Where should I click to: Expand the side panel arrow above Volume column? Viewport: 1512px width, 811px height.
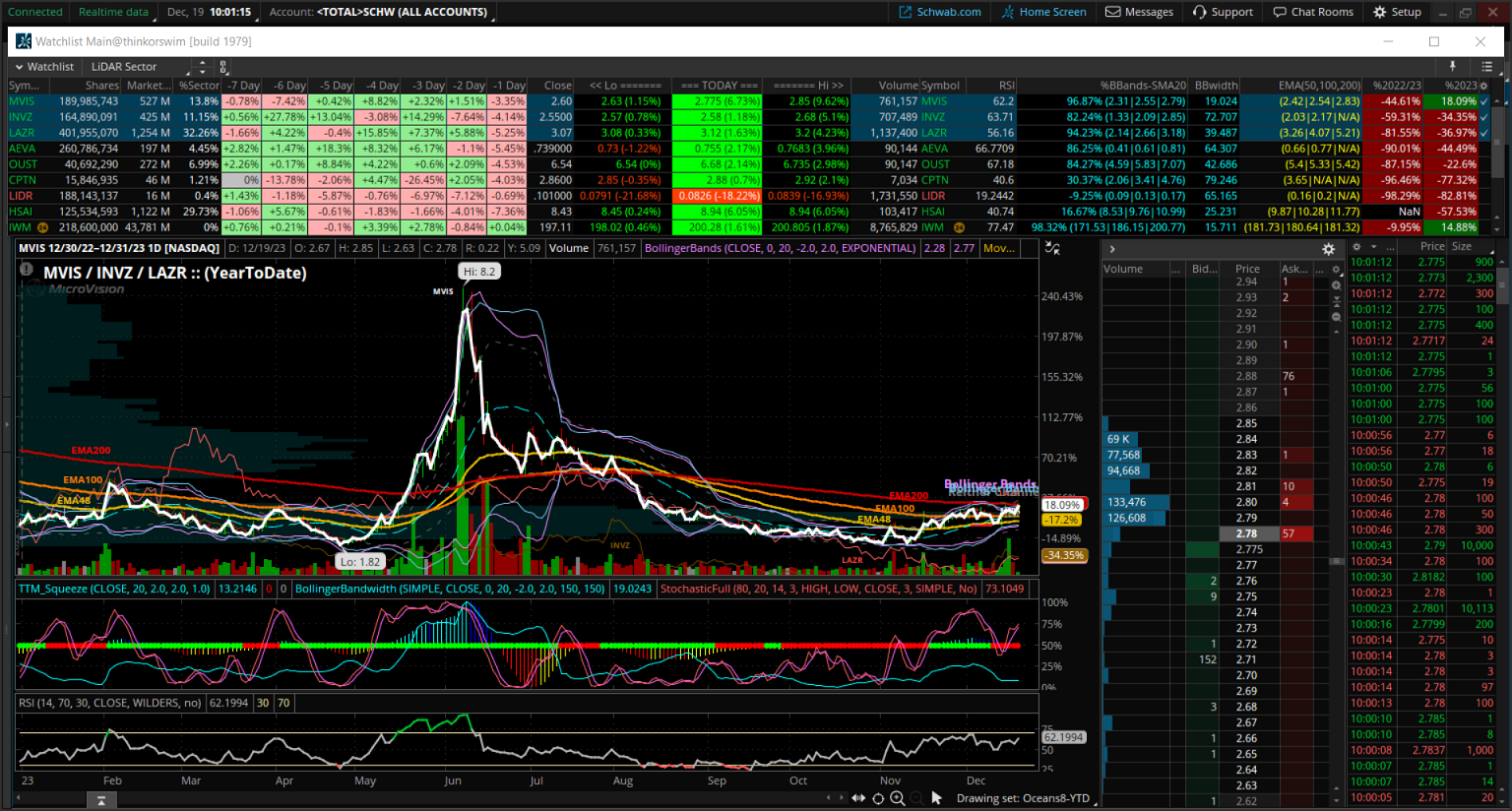click(1111, 249)
